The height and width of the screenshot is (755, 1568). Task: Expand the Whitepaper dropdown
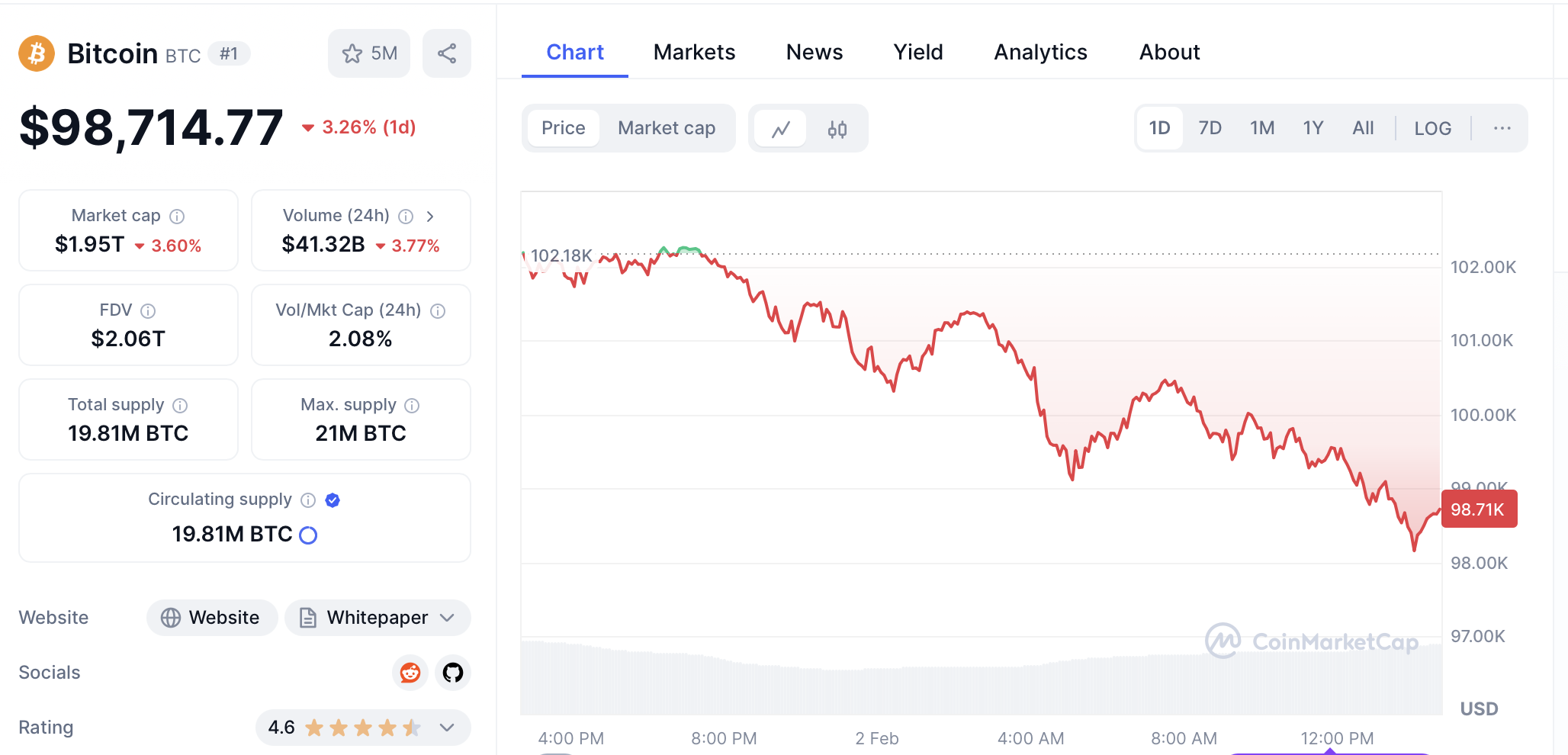click(x=448, y=618)
